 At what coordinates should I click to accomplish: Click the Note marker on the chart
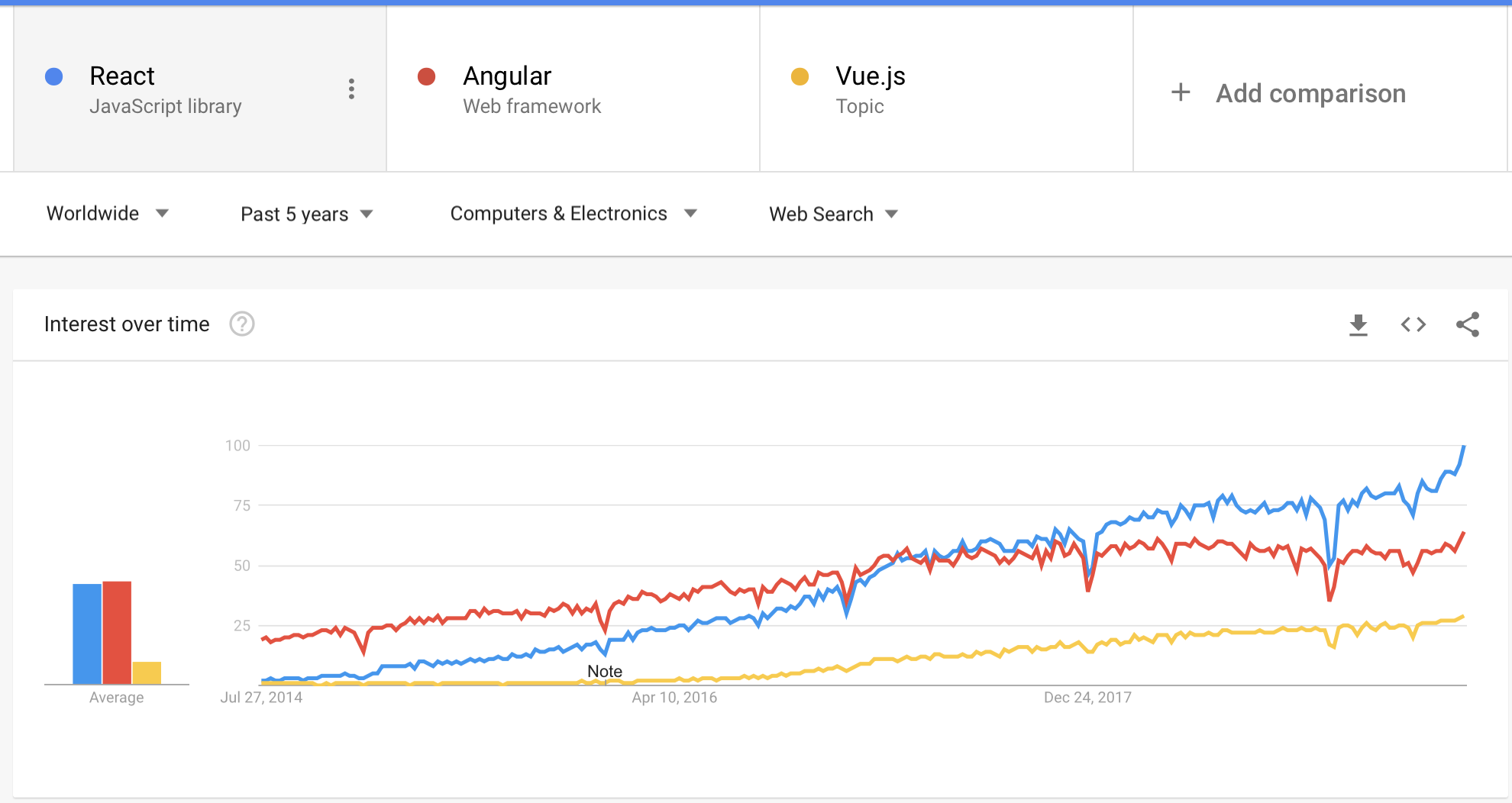605,671
